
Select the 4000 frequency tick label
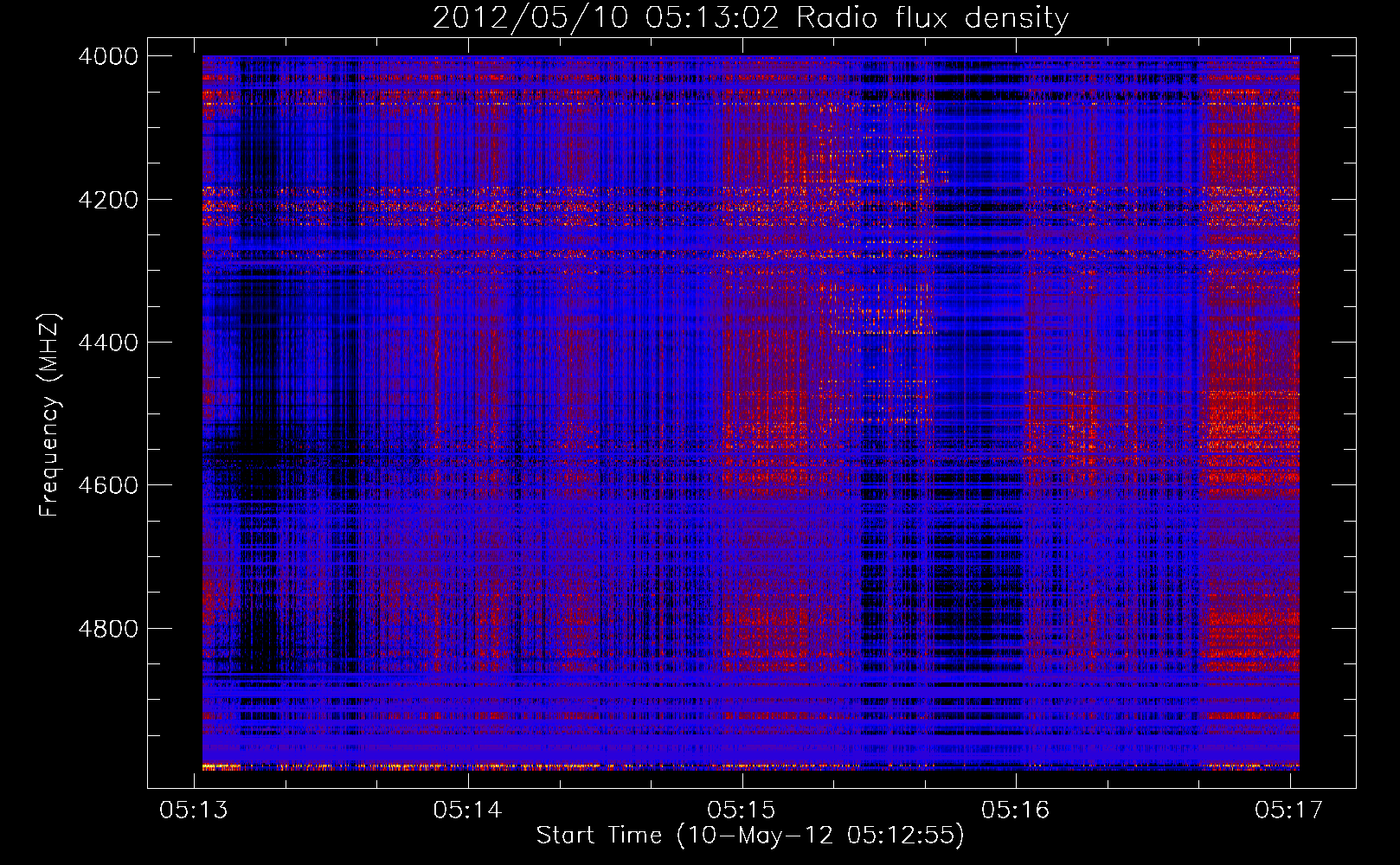108,56
